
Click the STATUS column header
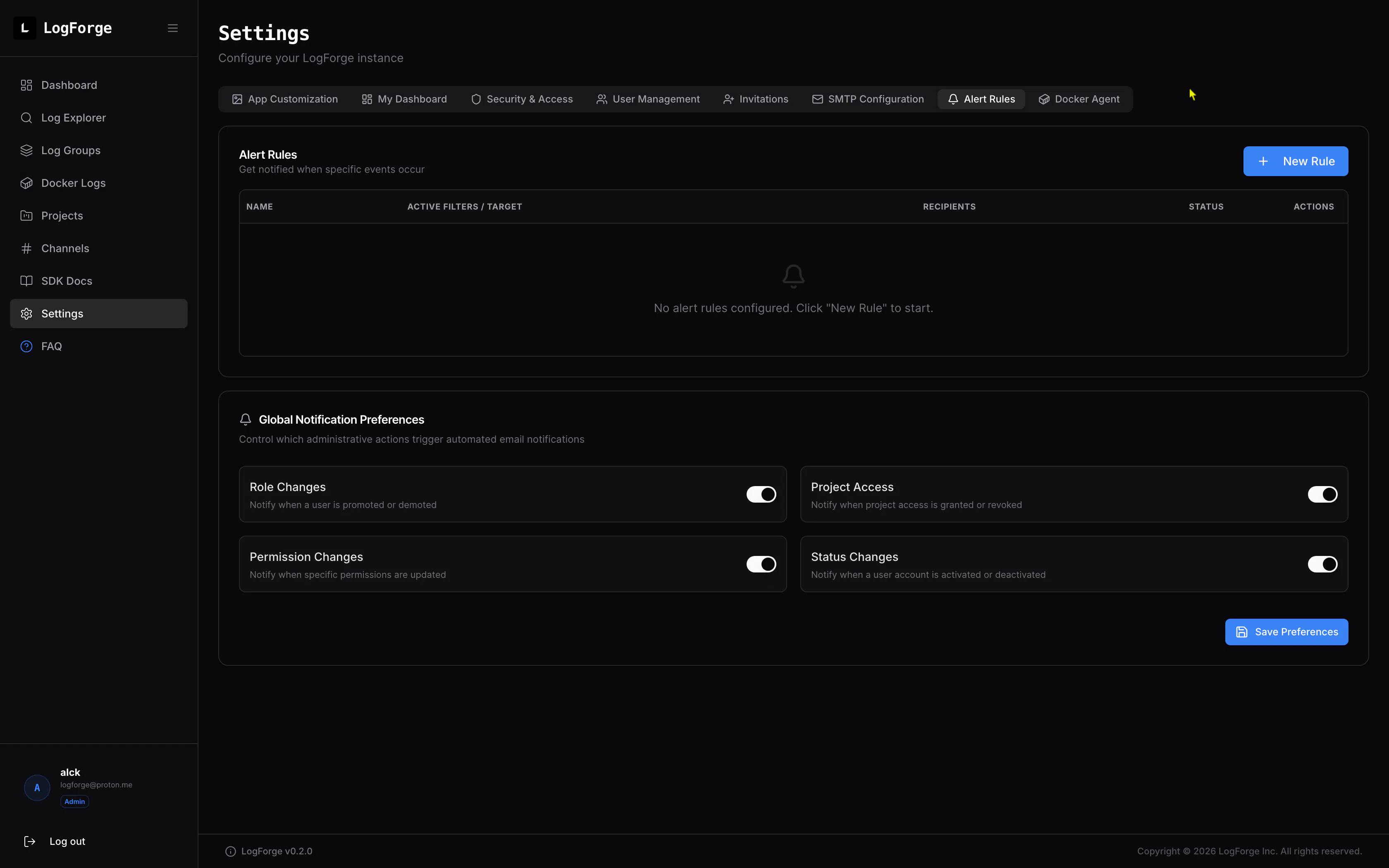(x=1206, y=207)
